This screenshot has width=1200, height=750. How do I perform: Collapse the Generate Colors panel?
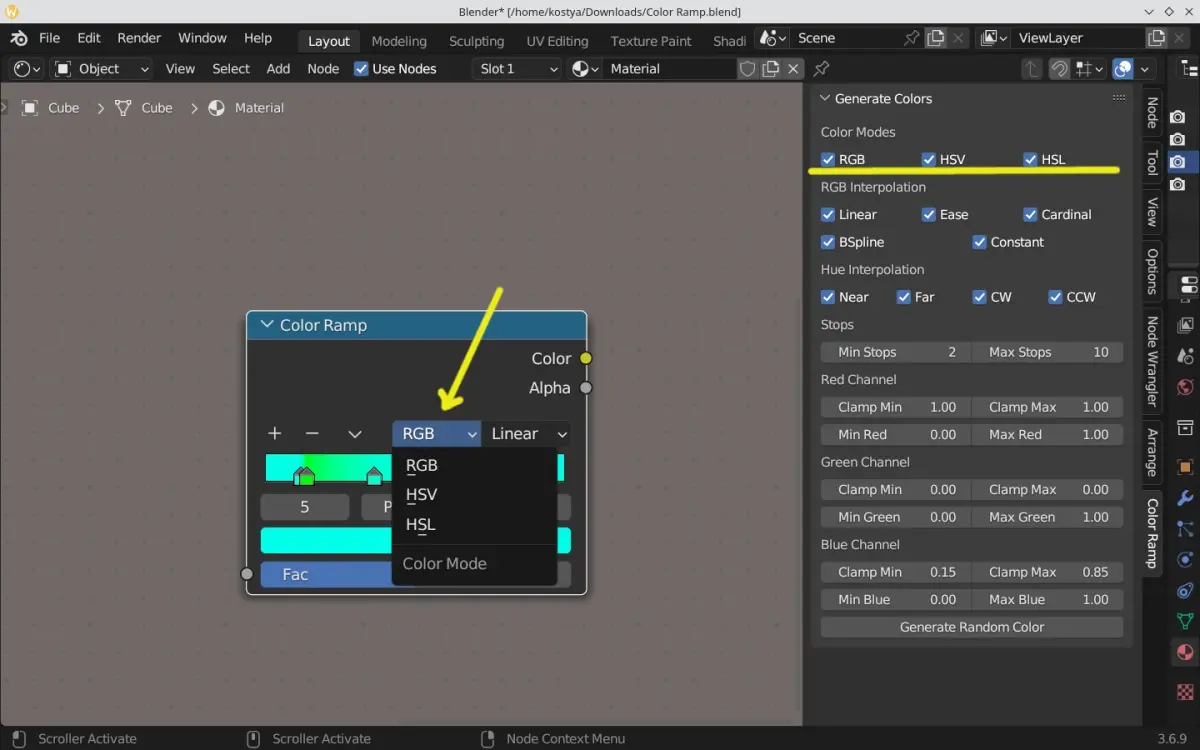825,99
